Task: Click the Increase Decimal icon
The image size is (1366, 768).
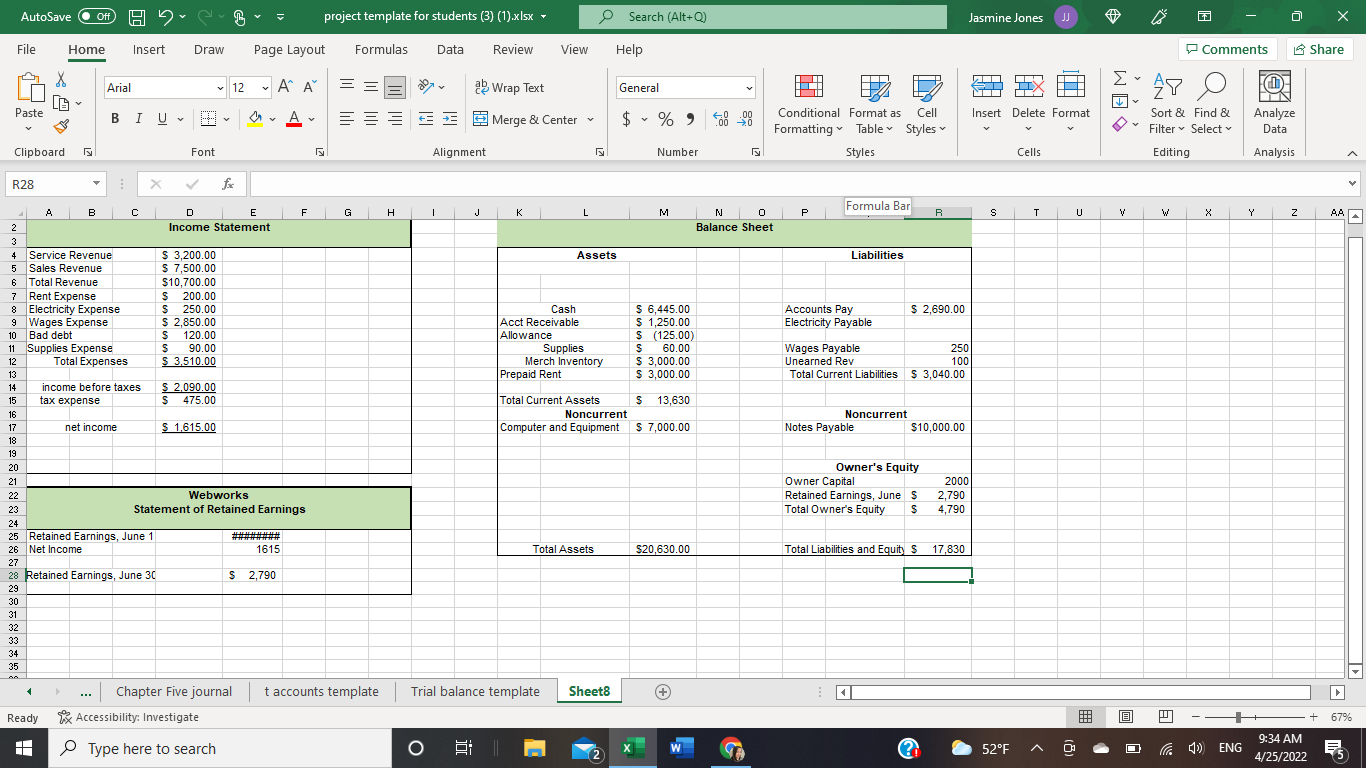Action: (x=720, y=118)
